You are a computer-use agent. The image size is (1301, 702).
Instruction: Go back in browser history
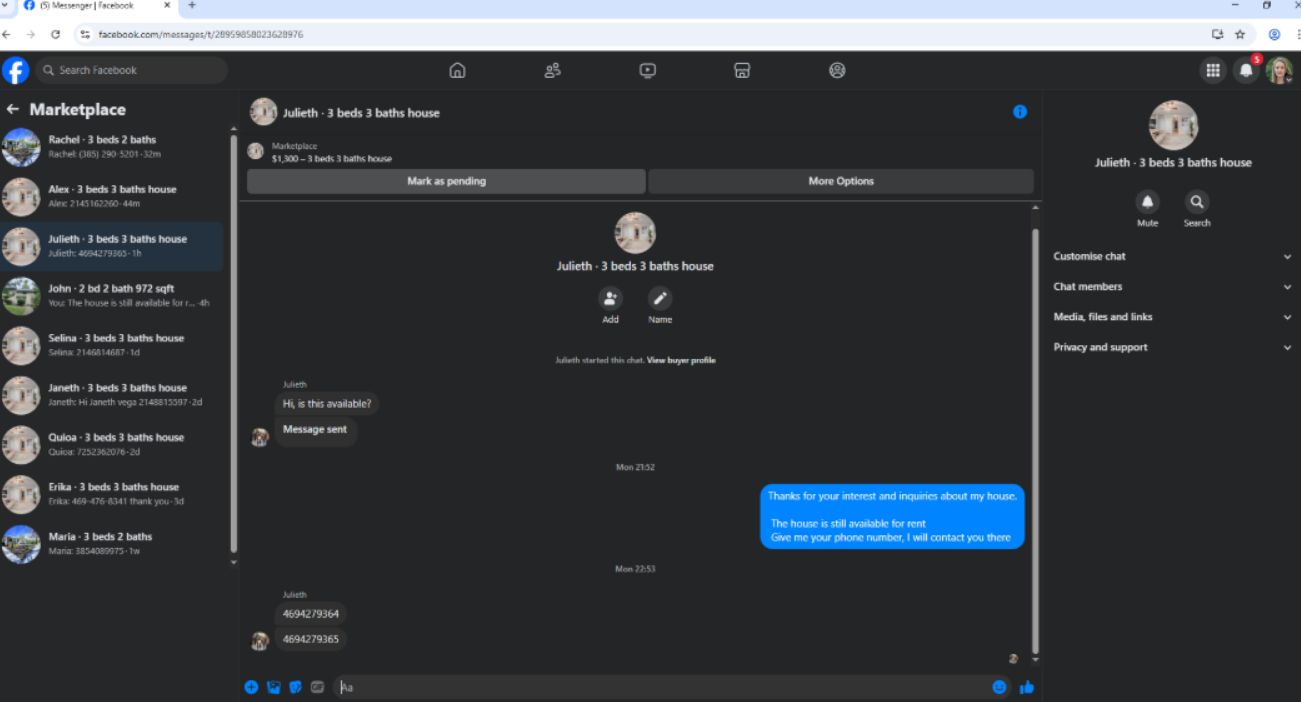tap(7, 34)
